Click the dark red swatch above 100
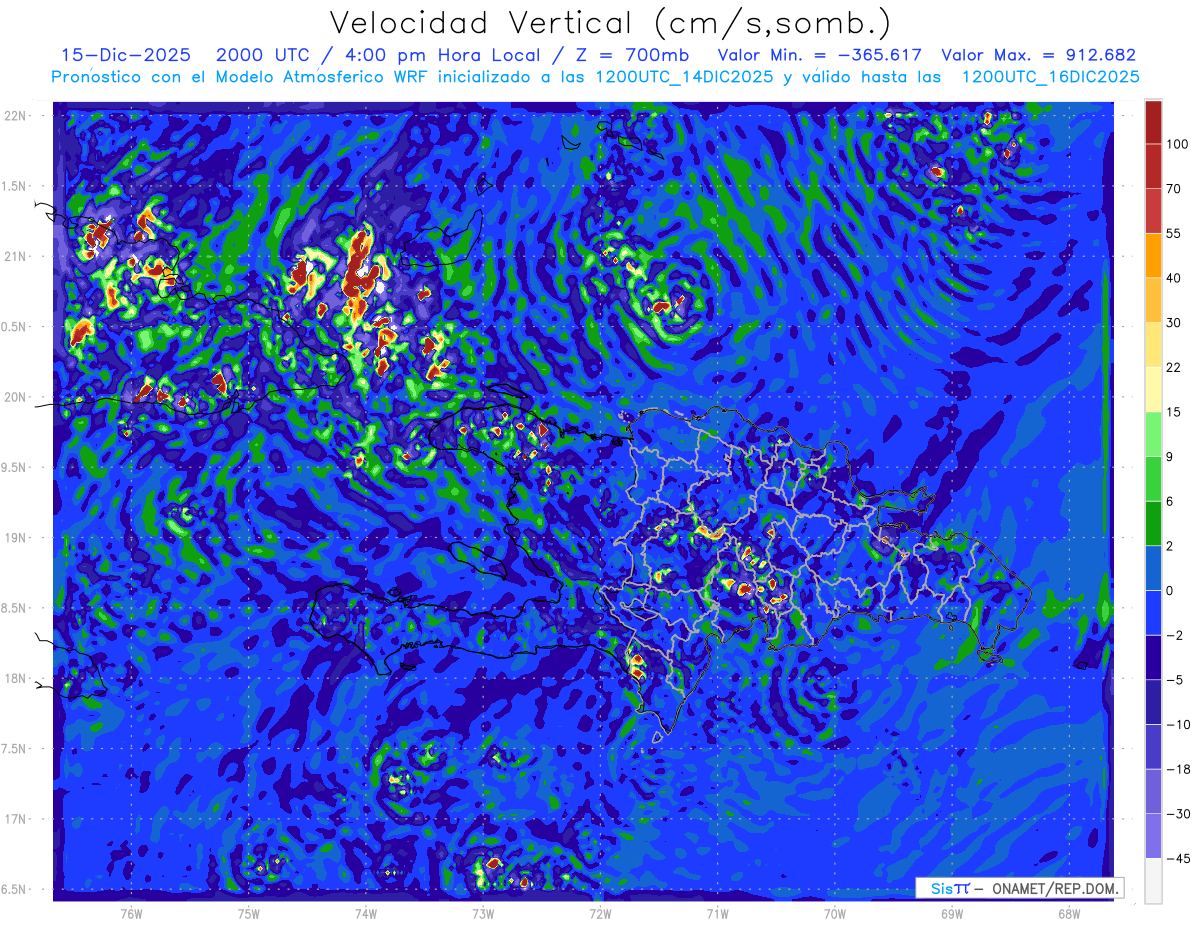The width and height of the screenshot is (1200, 927). pos(1153,122)
